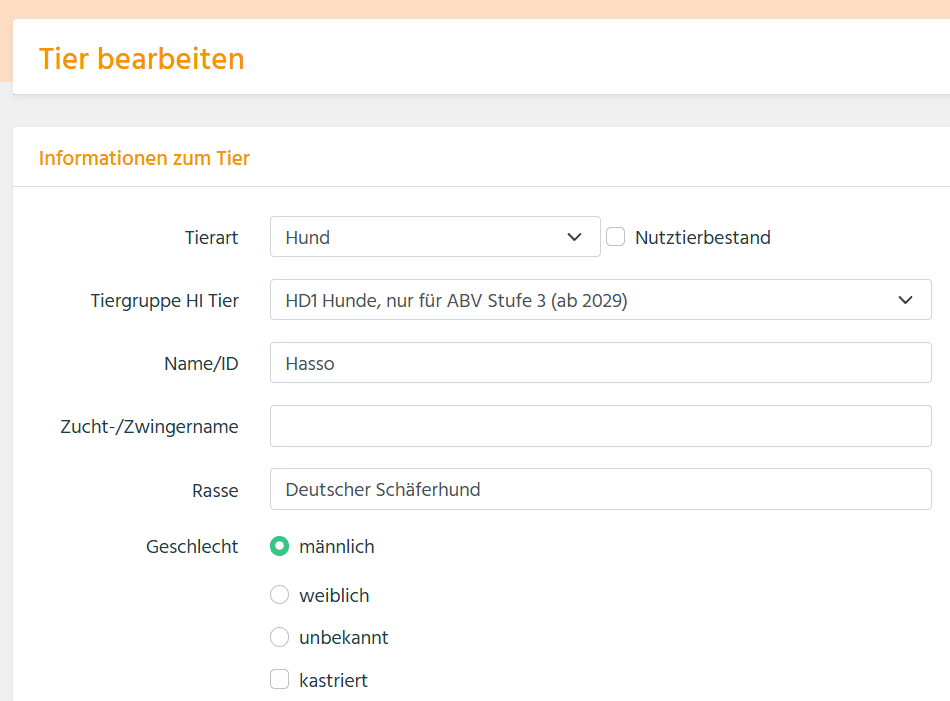Open the Tierart dropdown showing Hund
The image size is (950, 701).
(420, 237)
